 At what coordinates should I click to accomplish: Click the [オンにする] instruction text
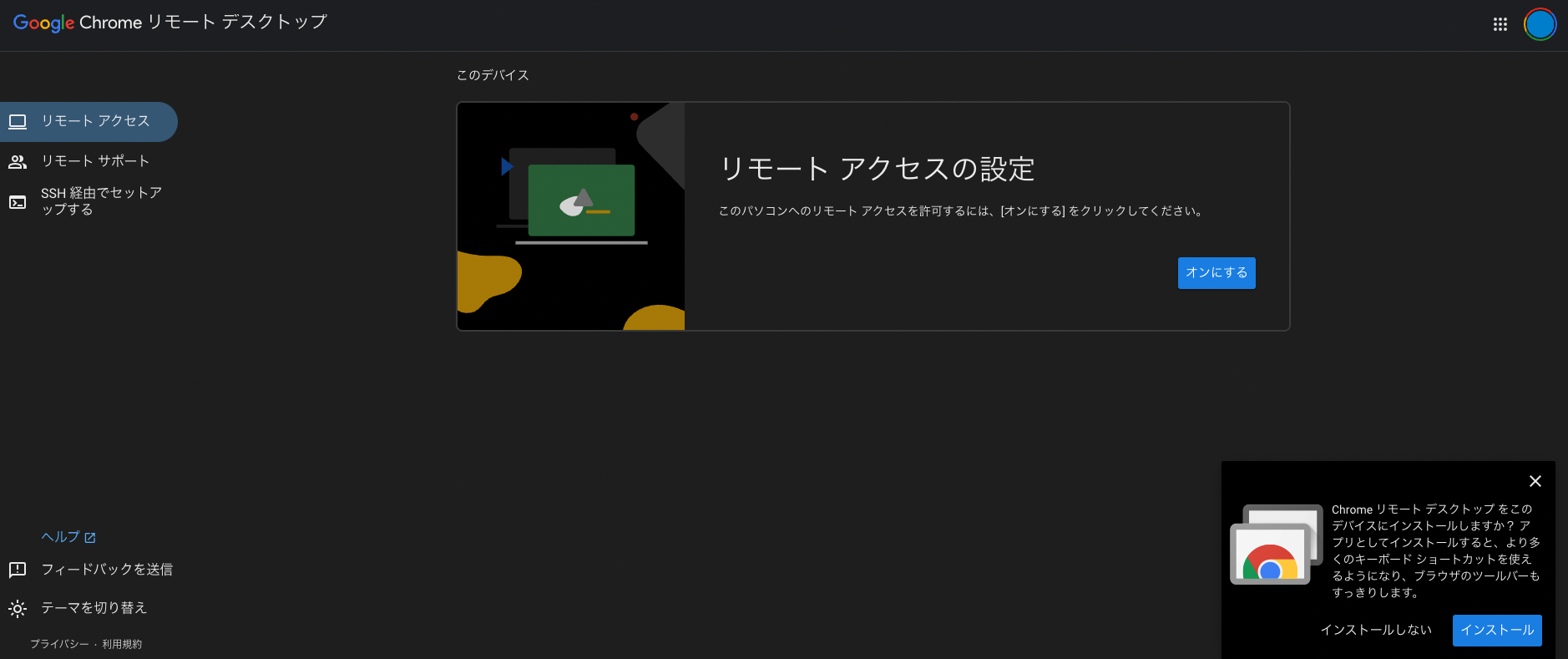(x=963, y=211)
